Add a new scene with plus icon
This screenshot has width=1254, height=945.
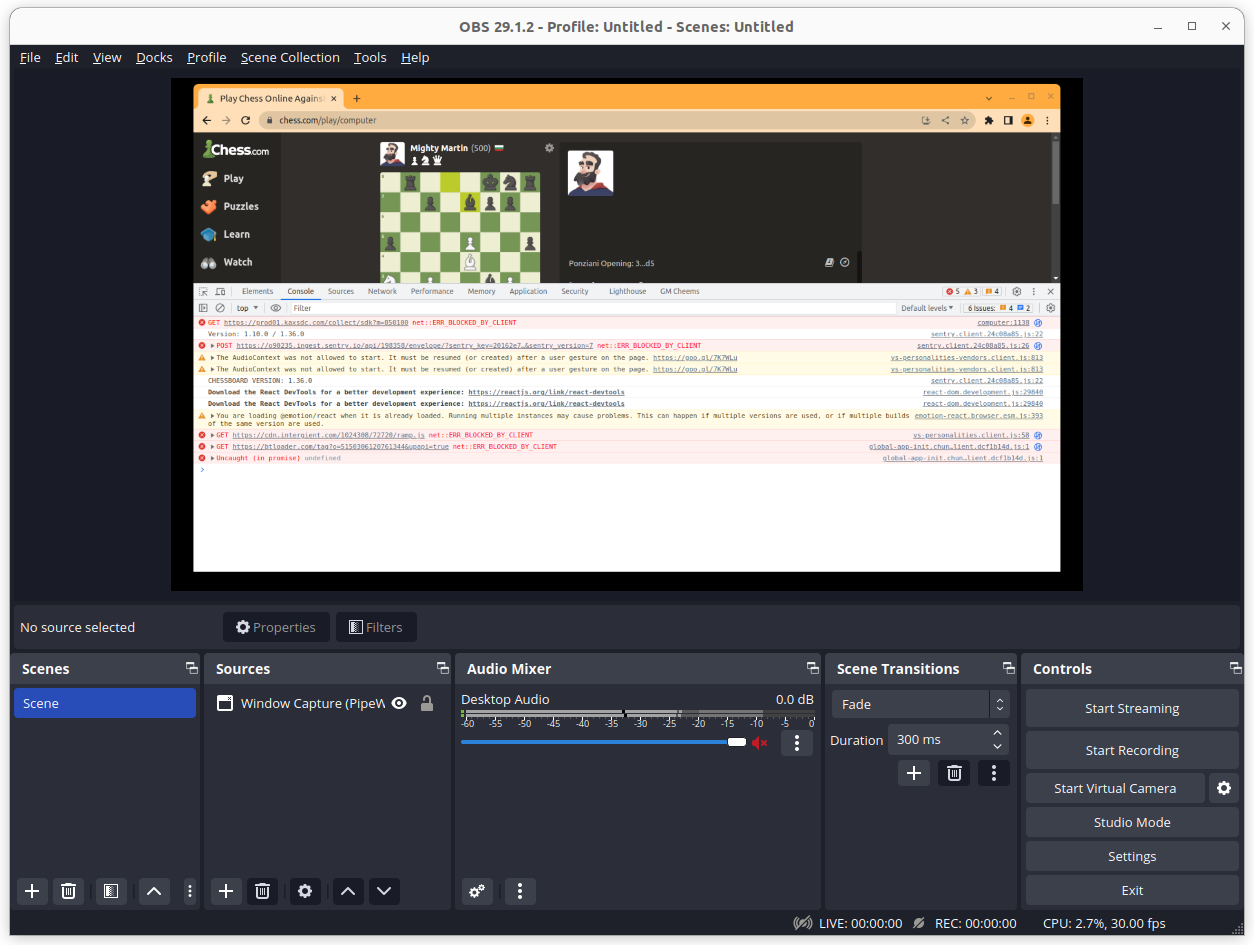(x=32, y=891)
